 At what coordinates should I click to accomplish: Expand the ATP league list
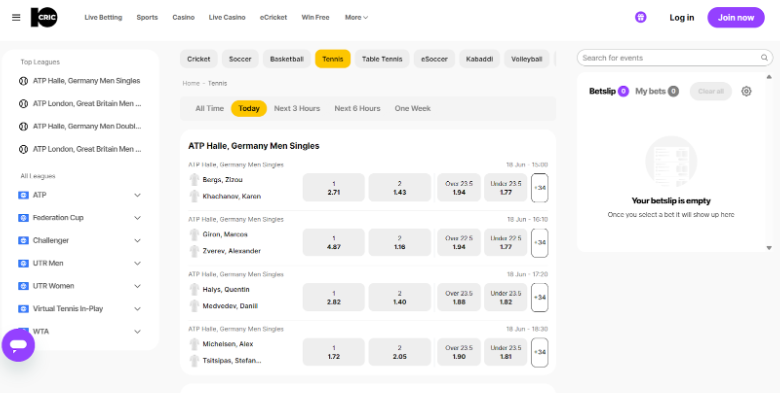tap(138, 195)
